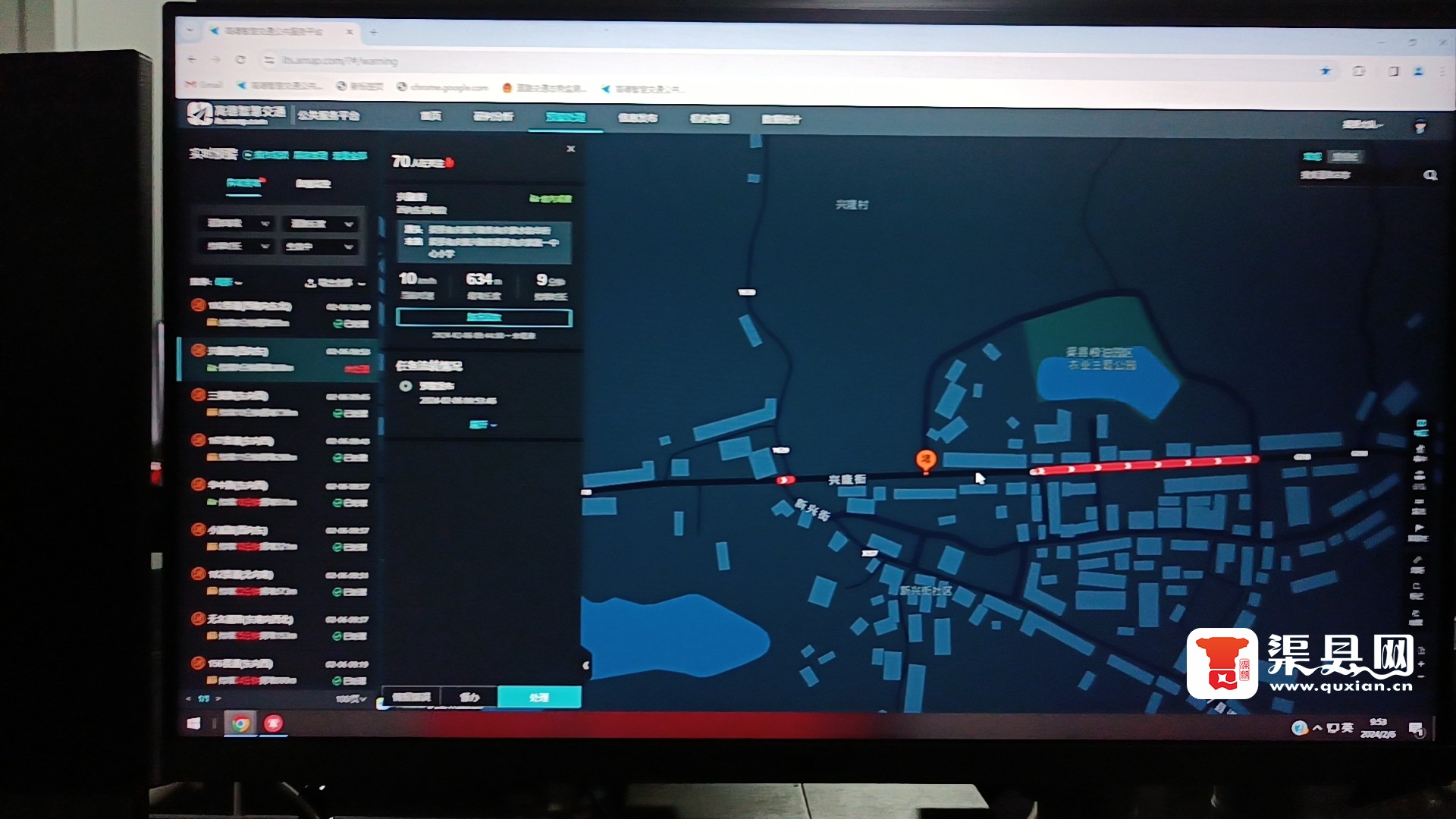This screenshot has height=819, width=1456.
Task: Switch to the second tab beside the red-dot tab
Action: point(313,184)
